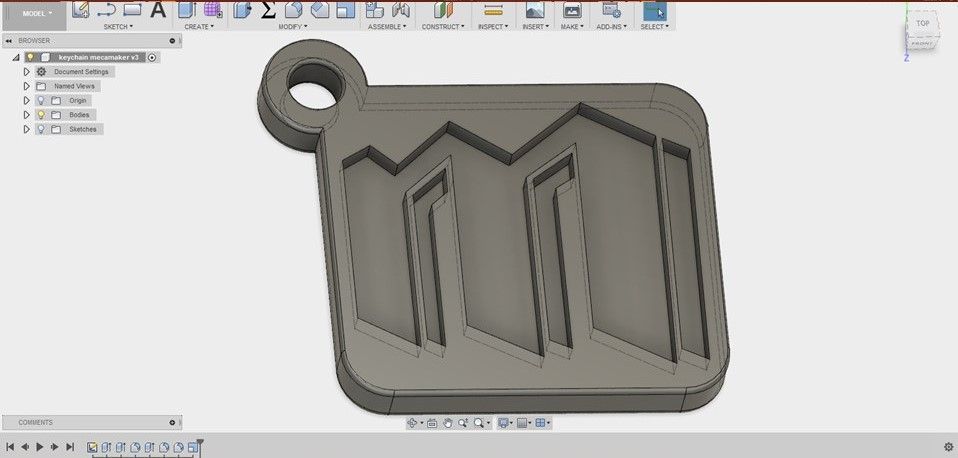Select first sketch feature in timeline
Image resolution: width=958 pixels, height=458 pixels.
point(92,448)
